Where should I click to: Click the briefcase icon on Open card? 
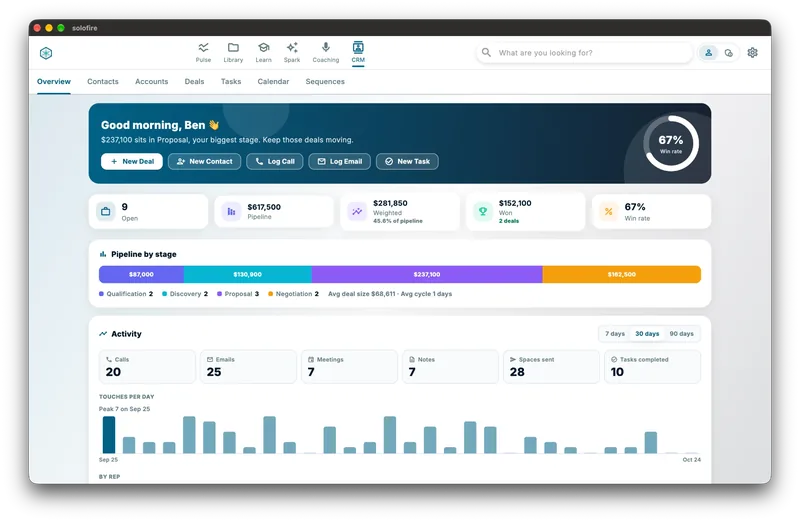[106, 211]
